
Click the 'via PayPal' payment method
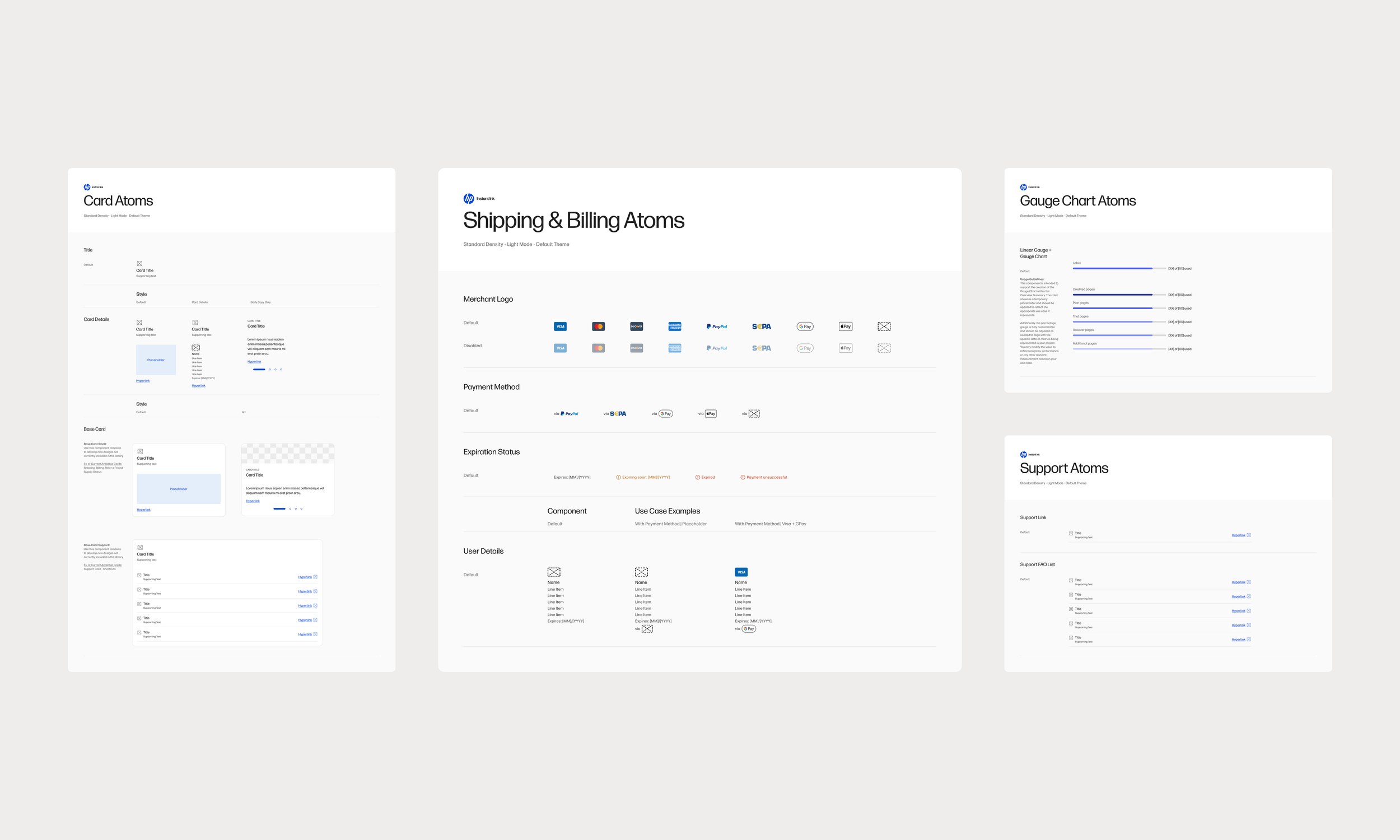coord(566,414)
